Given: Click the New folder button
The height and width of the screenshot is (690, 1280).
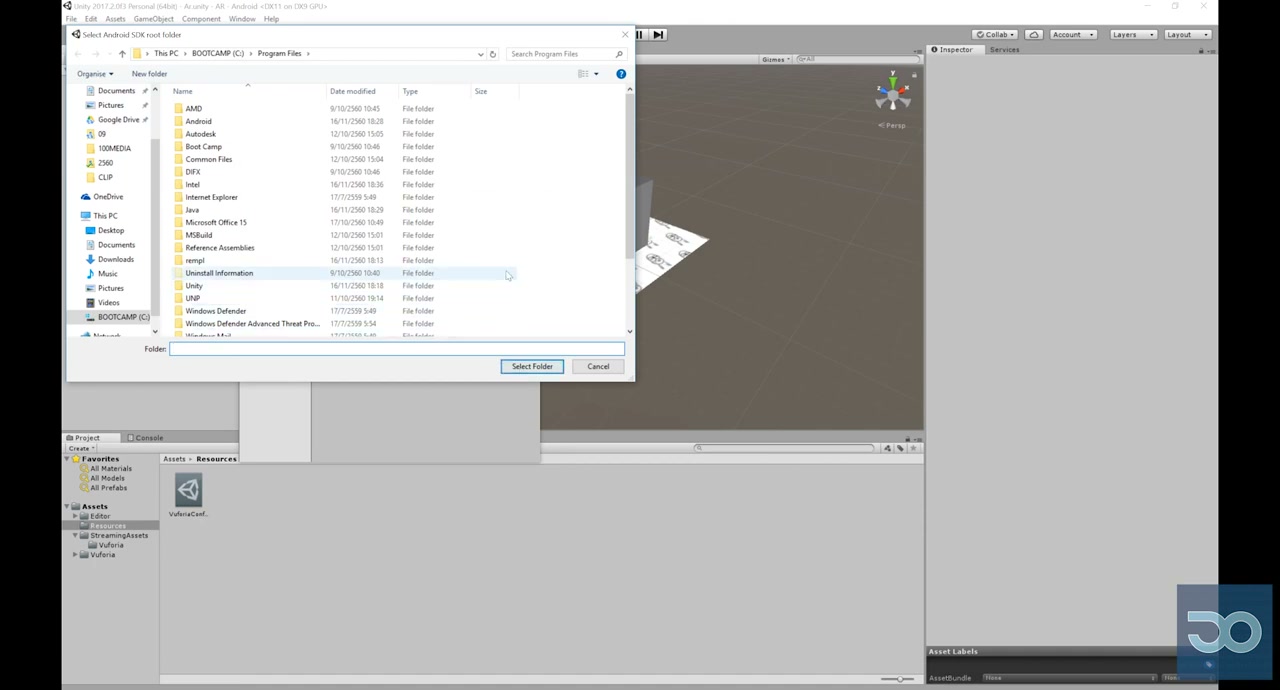Looking at the screenshot, I should [149, 74].
